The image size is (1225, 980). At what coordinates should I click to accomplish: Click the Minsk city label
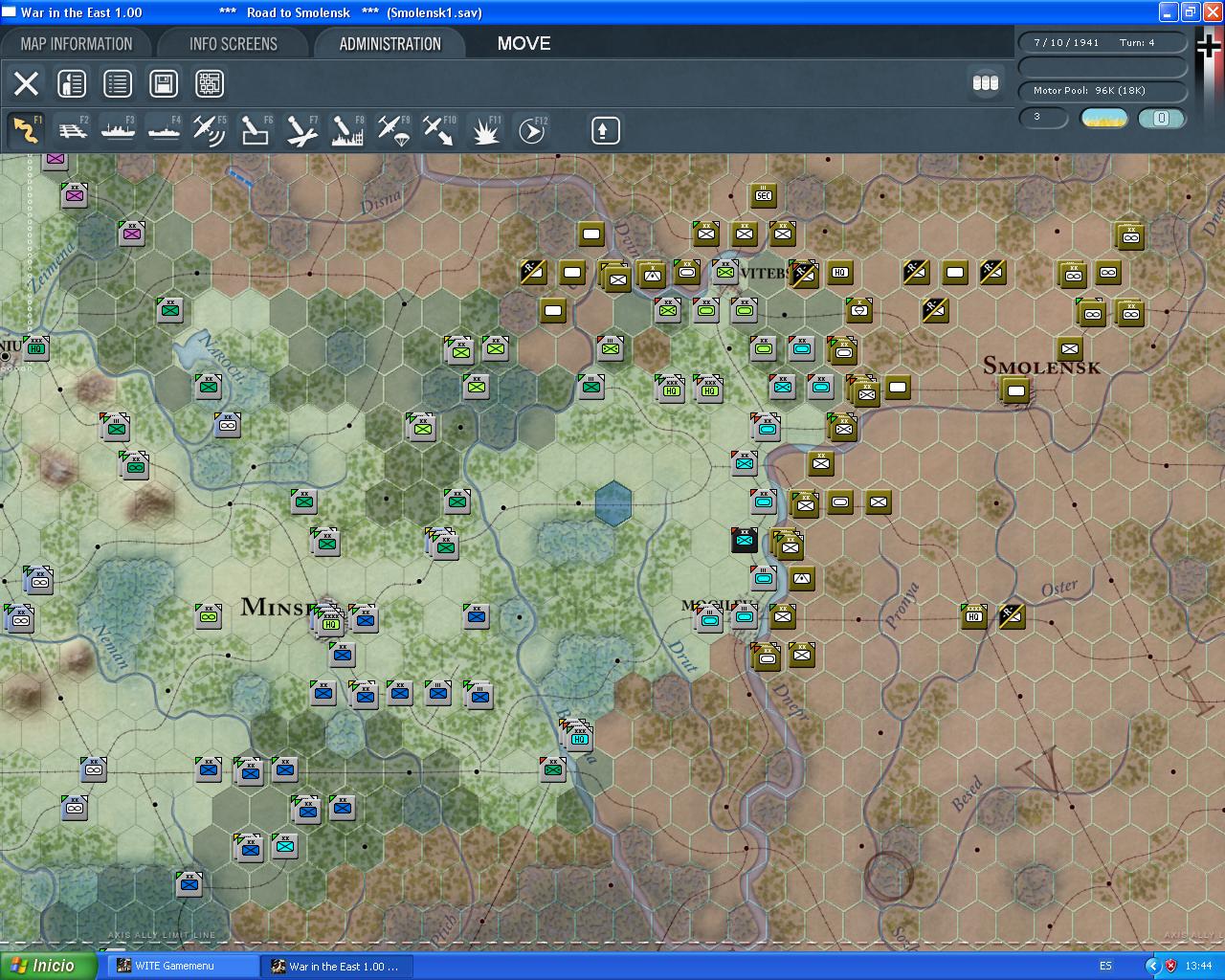pyautogui.click(x=279, y=606)
